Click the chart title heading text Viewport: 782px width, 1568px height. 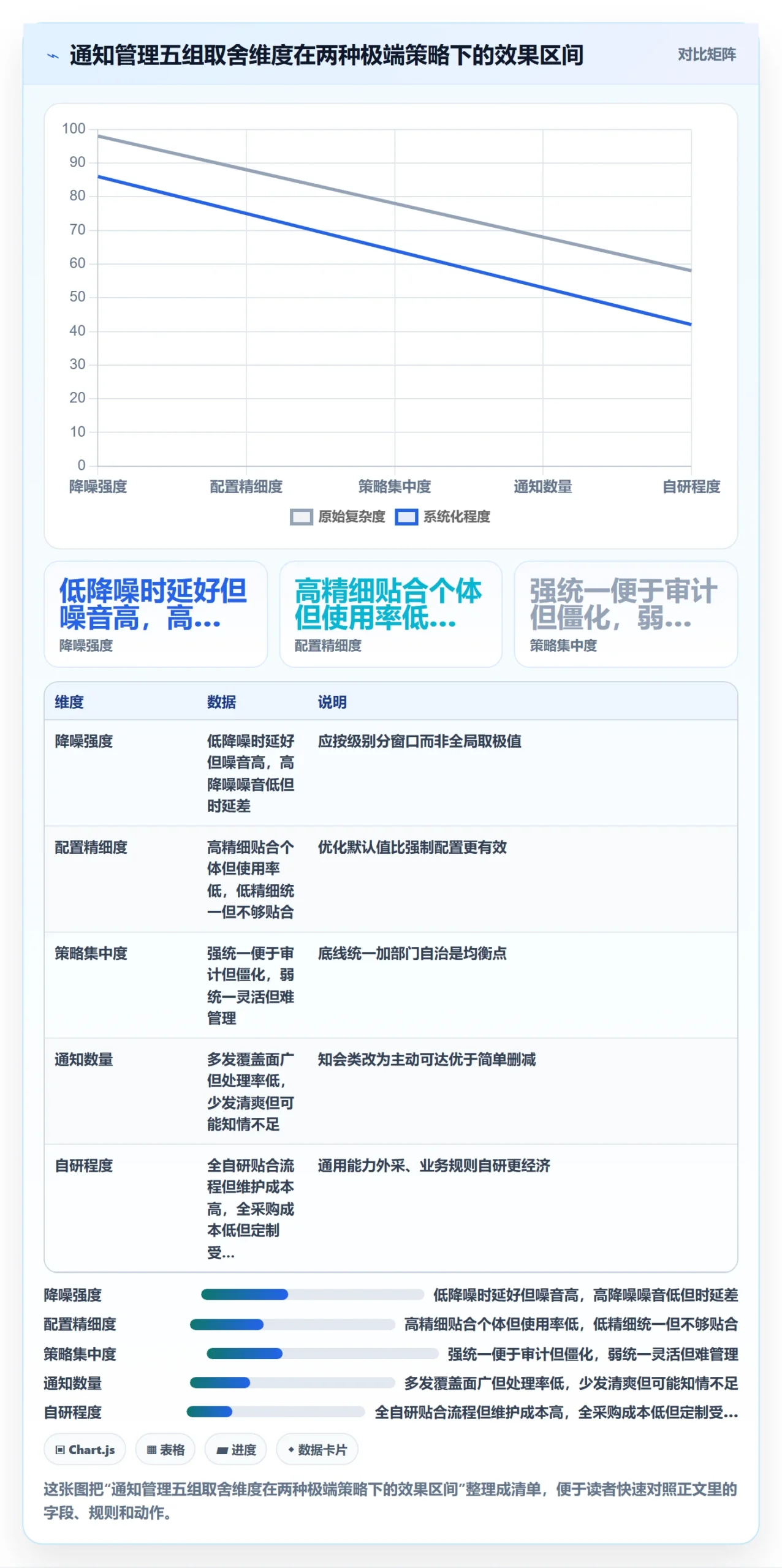click(326, 55)
